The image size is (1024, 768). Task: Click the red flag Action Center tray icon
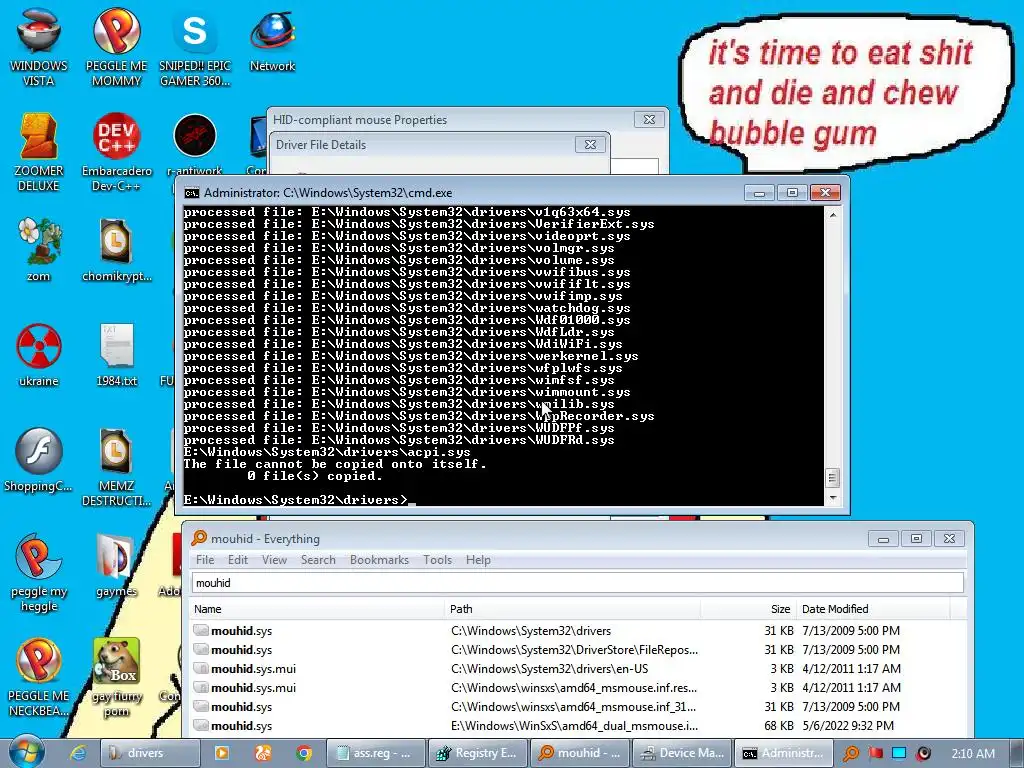876,753
